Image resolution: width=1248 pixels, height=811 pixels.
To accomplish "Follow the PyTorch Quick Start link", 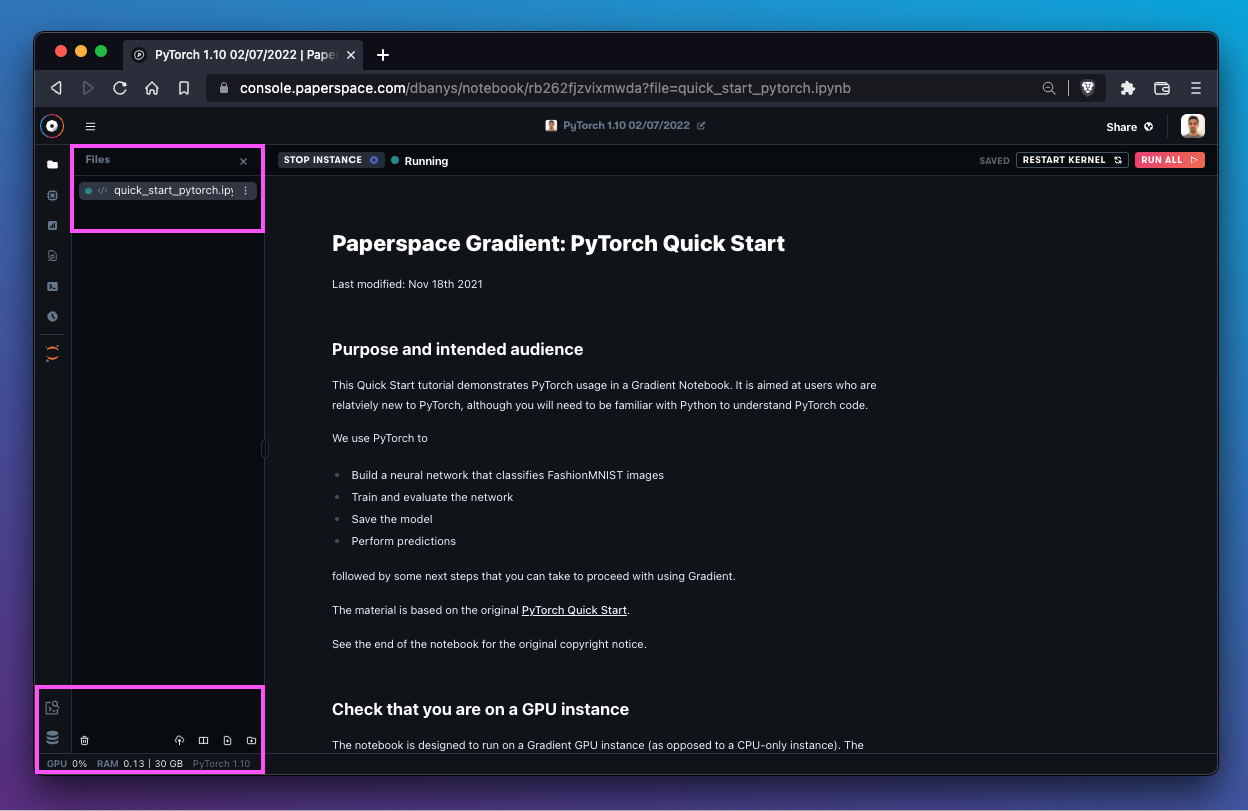I will [x=574, y=610].
